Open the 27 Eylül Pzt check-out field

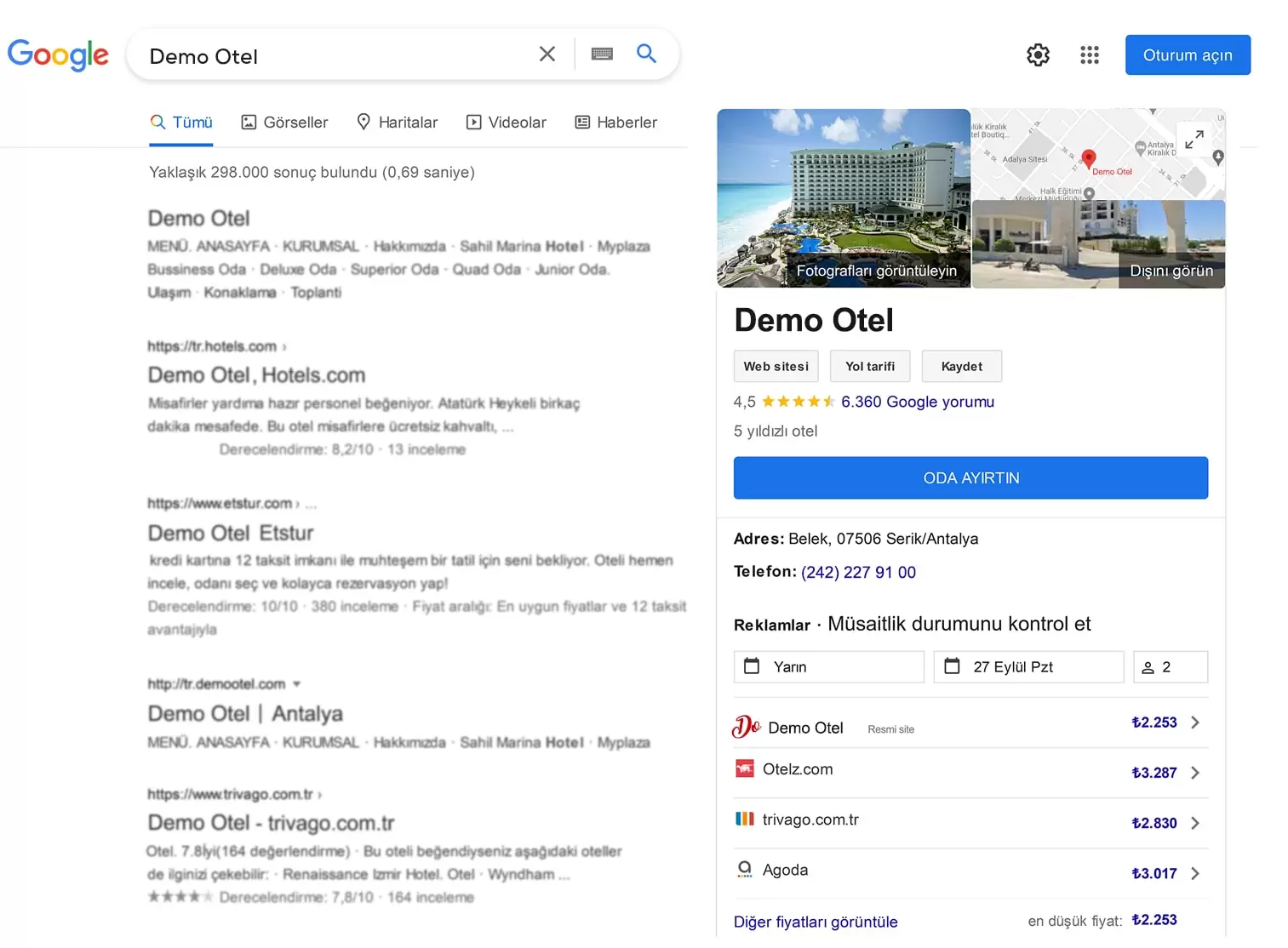[1029, 667]
